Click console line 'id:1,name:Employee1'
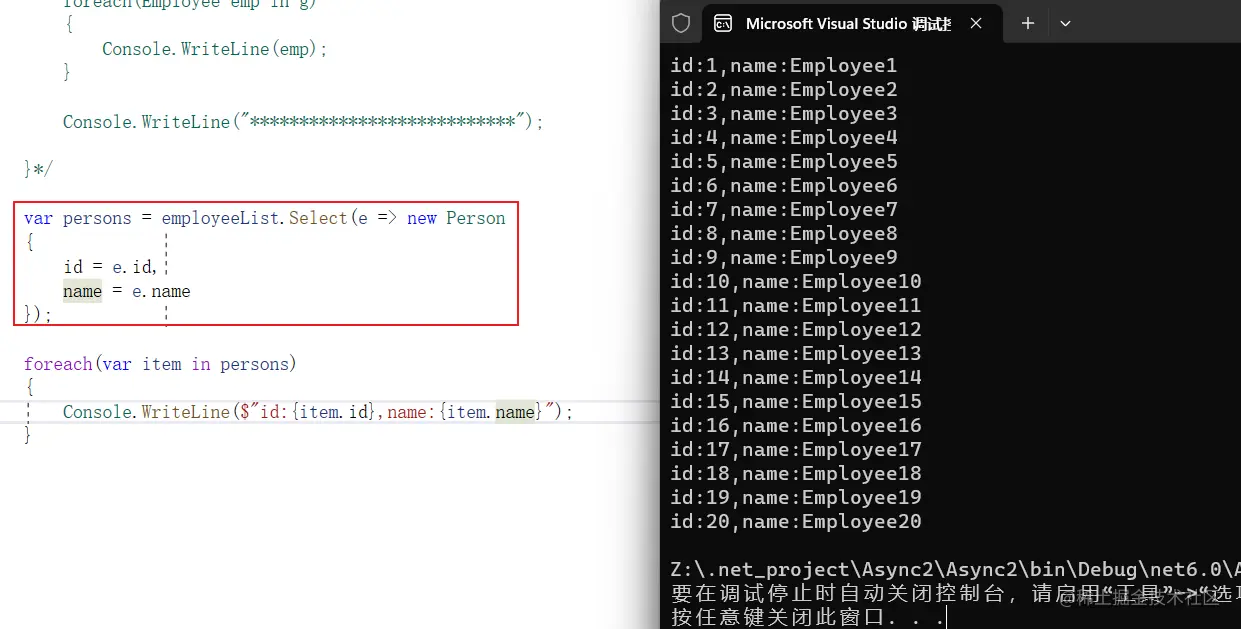 click(784, 66)
